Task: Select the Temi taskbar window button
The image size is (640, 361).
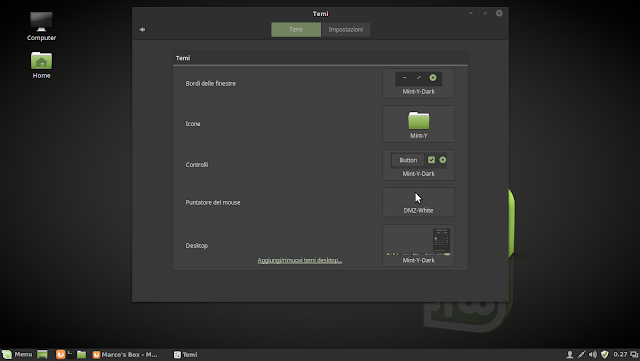Action: coord(186,354)
